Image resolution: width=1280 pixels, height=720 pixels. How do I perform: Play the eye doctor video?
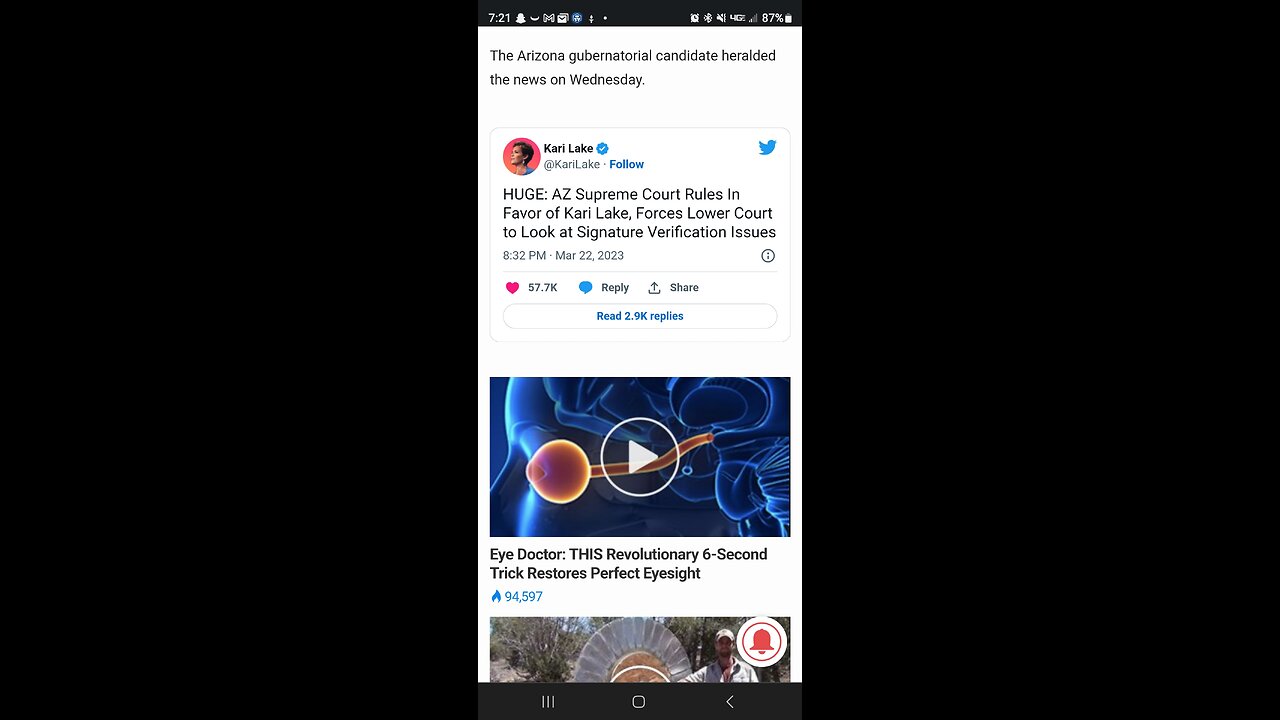coord(640,457)
